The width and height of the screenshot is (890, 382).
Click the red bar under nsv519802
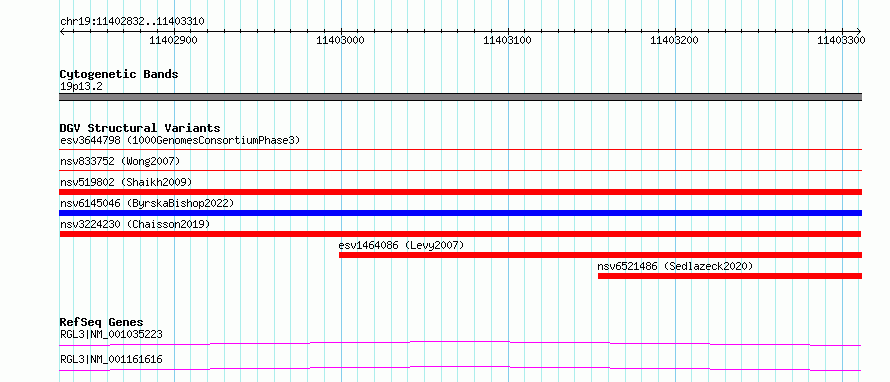click(460, 192)
